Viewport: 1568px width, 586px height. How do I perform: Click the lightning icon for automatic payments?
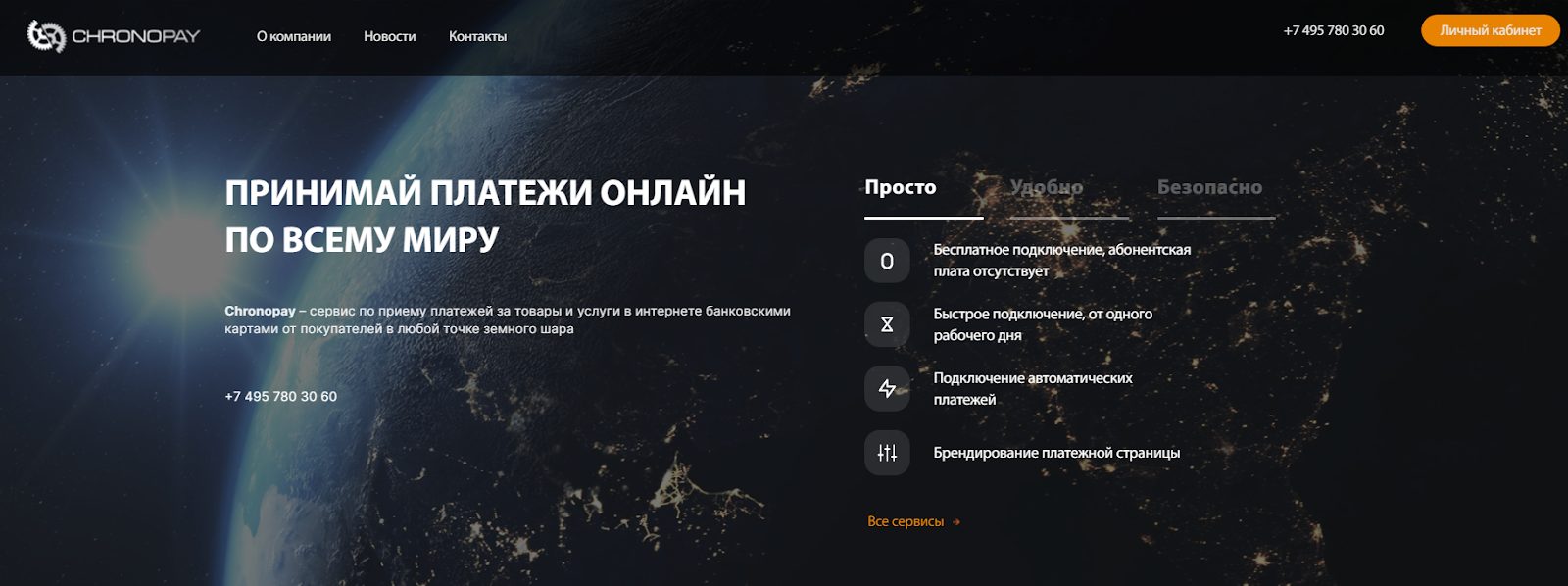[887, 389]
